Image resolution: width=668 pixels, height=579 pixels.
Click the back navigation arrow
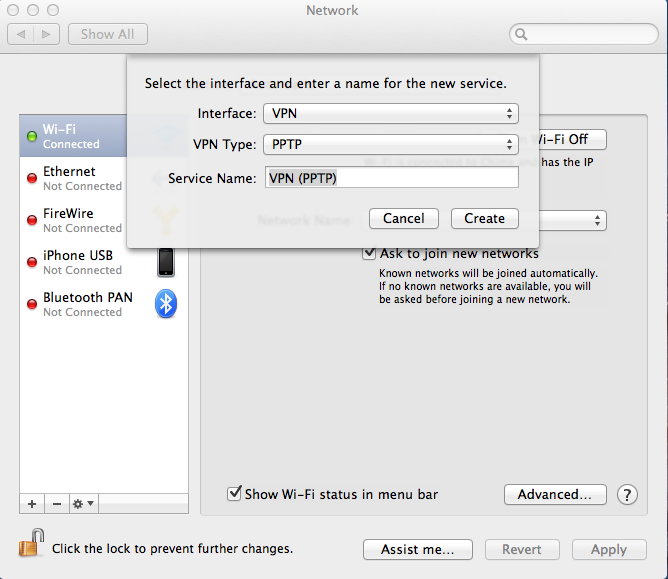tap(20, 34)
